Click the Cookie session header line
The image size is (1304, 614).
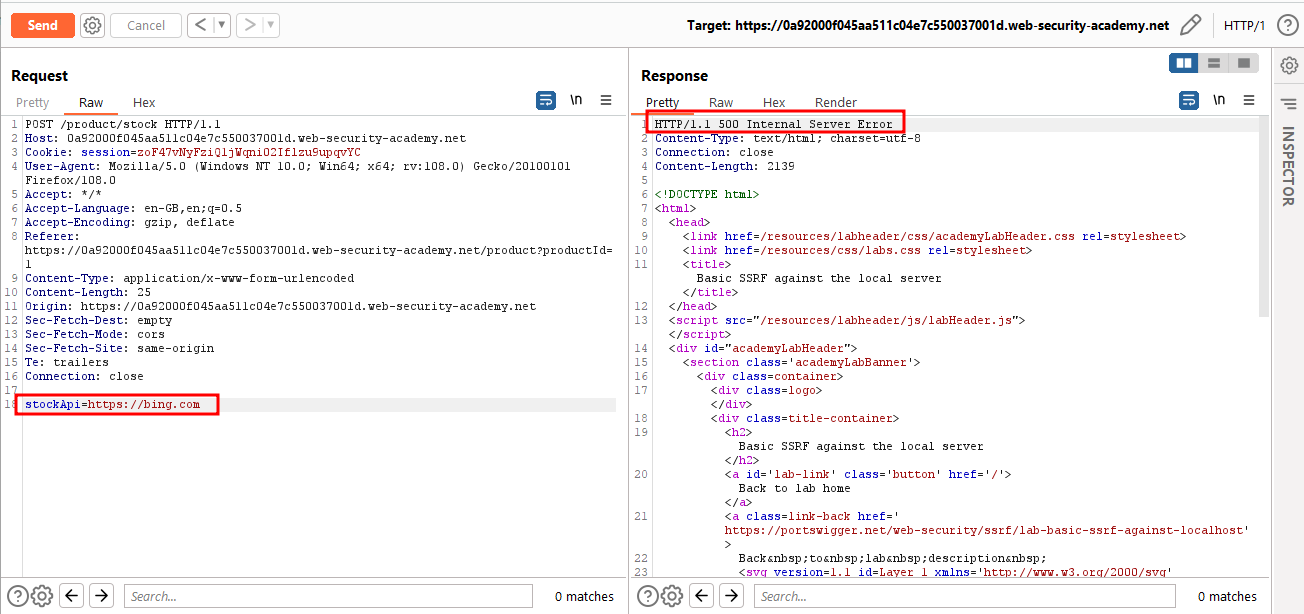tap(193, 152)
